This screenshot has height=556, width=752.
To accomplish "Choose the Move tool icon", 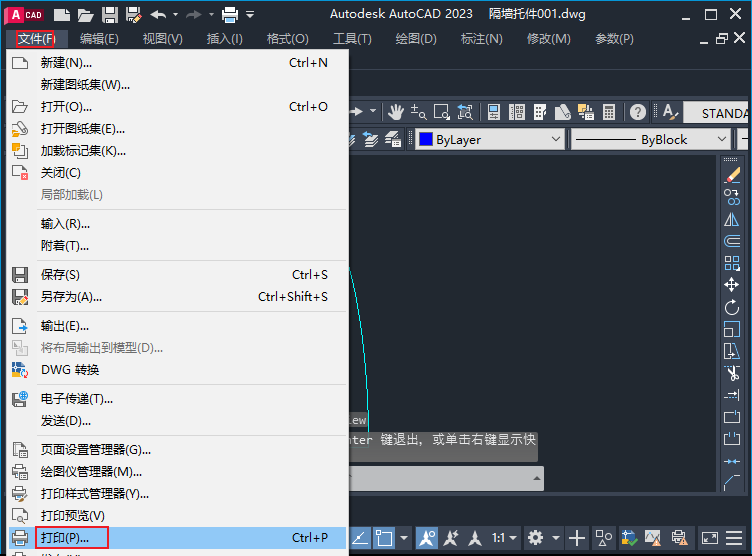I will pos(732,285).
